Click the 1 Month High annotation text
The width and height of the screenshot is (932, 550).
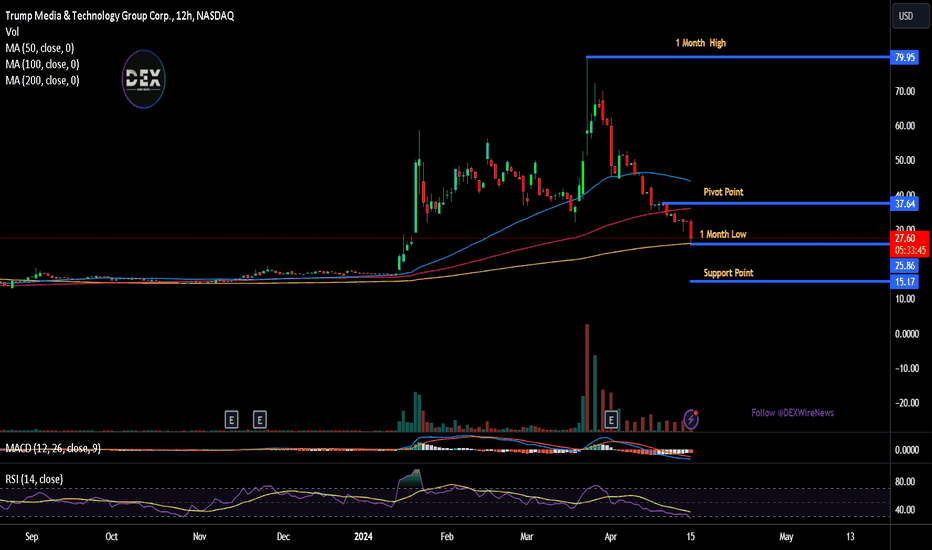700,43
